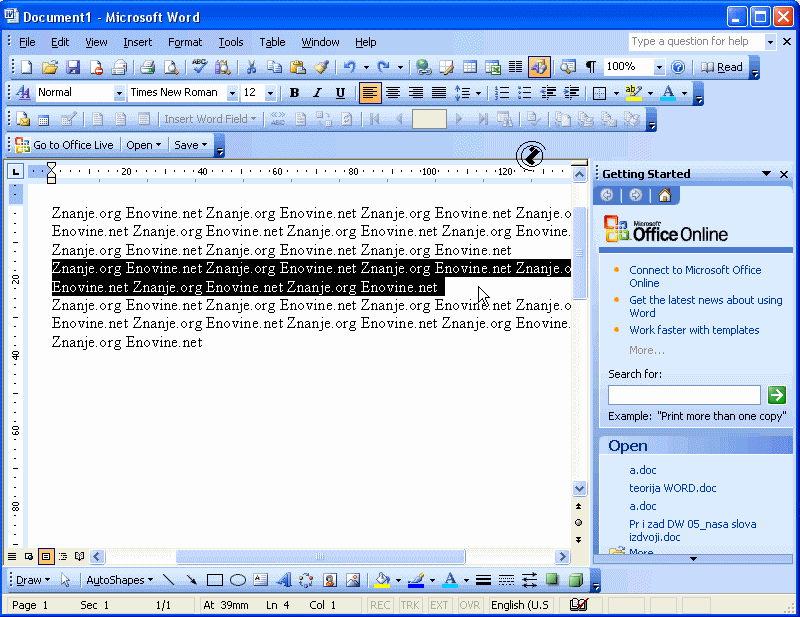Toggle the Drawing toolbar button
The height and width of the screenshot is (617, 800).
pos(539,67)
